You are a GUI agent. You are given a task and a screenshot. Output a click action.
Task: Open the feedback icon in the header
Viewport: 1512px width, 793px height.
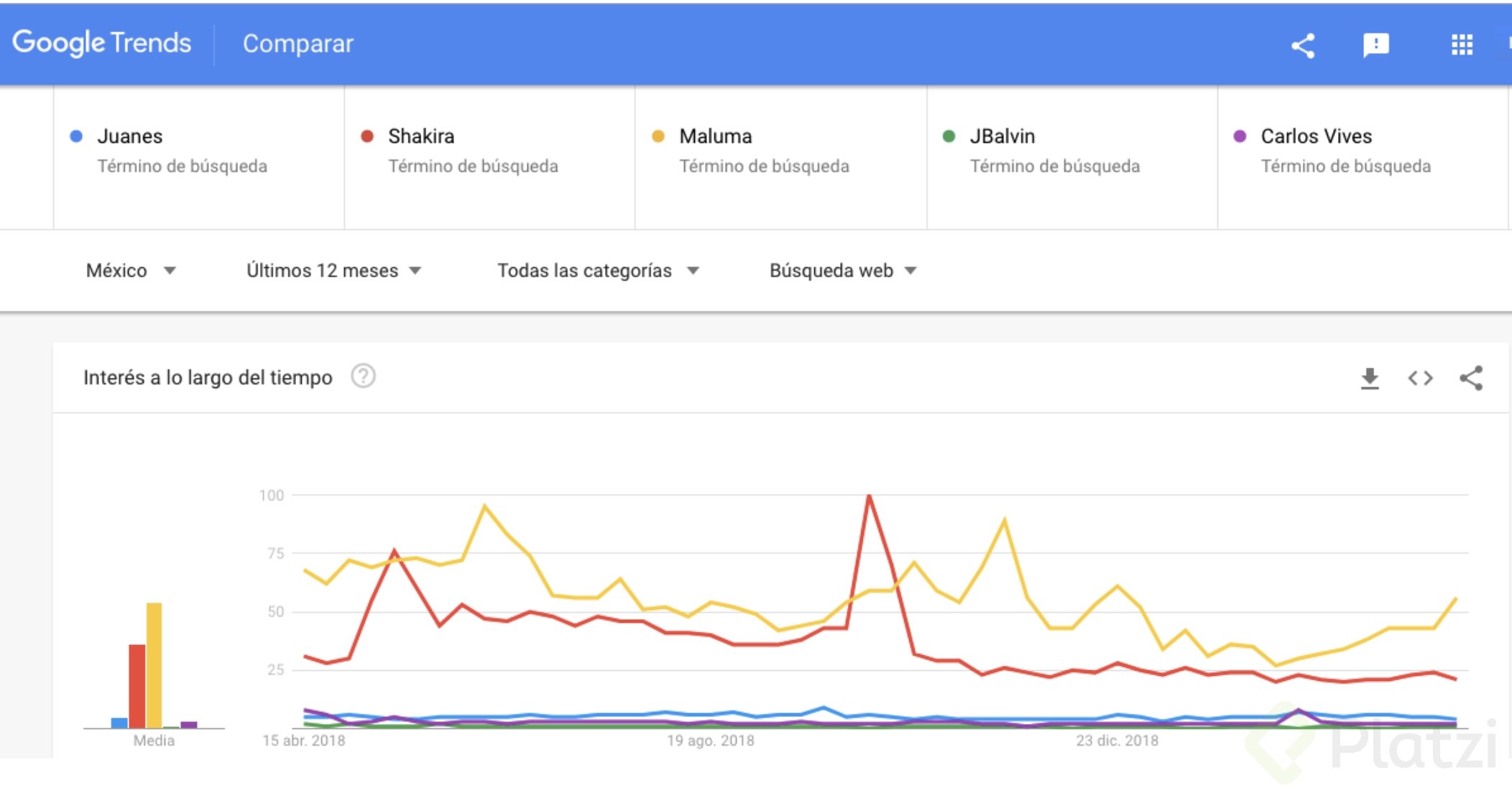coord(1376,45)
